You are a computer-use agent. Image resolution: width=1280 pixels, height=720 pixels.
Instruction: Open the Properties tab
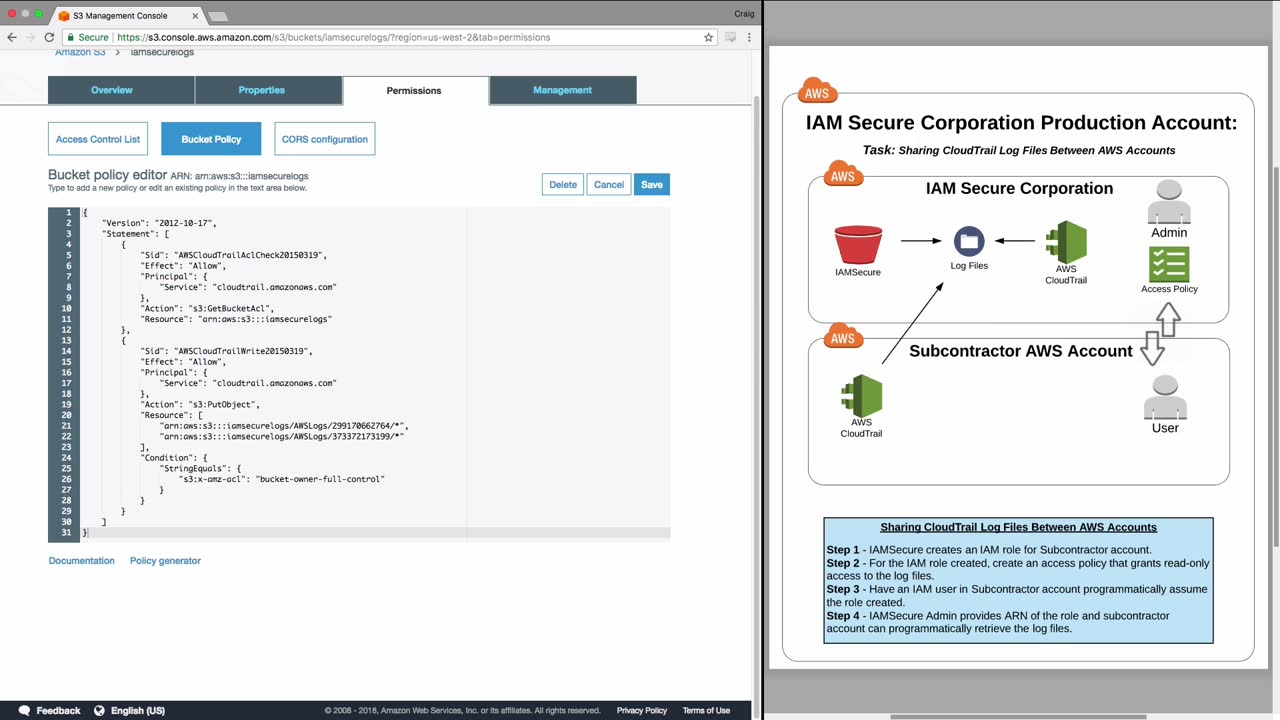261,90
